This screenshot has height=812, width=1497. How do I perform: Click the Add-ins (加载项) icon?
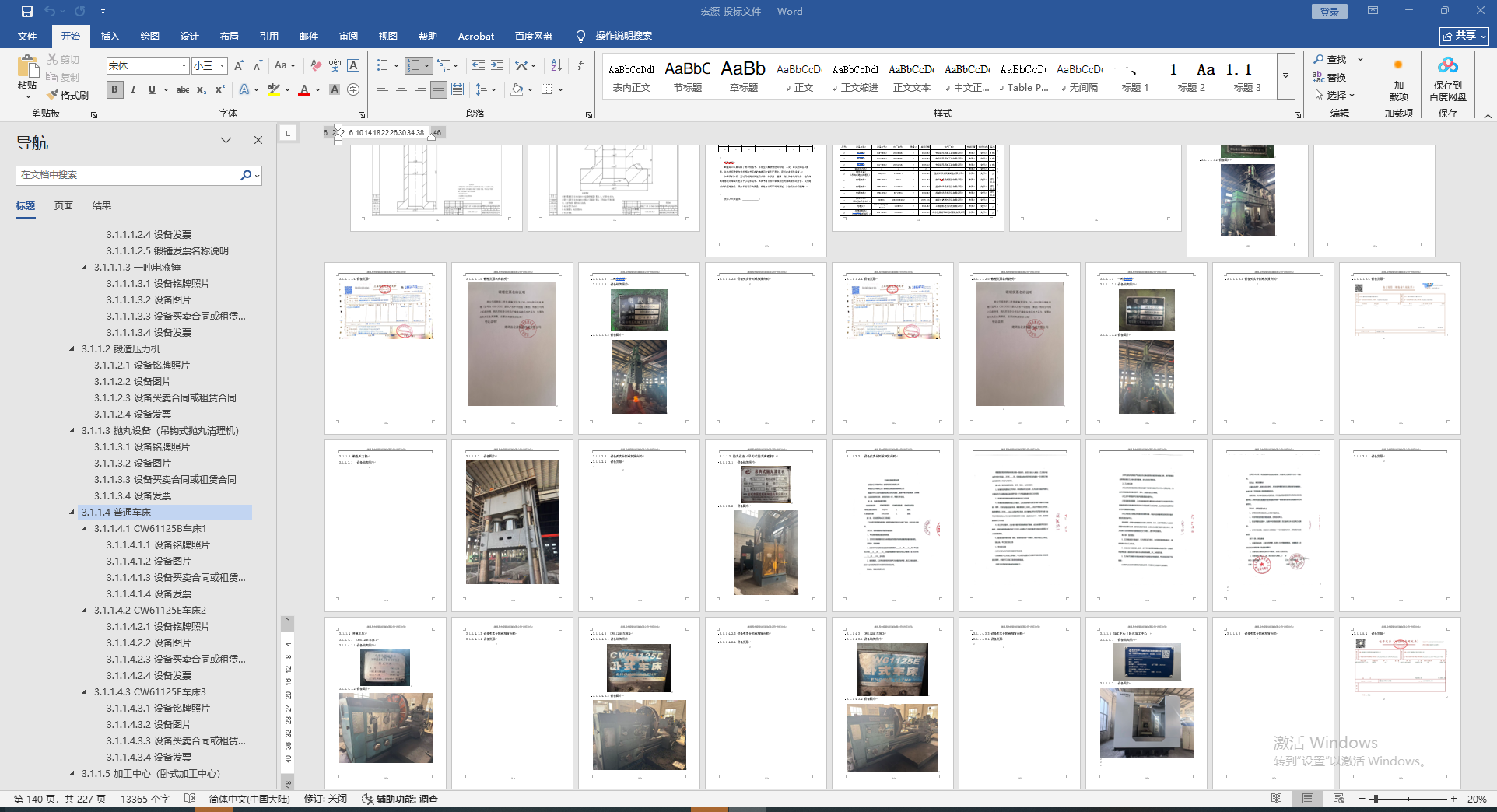pos(1398,79)
